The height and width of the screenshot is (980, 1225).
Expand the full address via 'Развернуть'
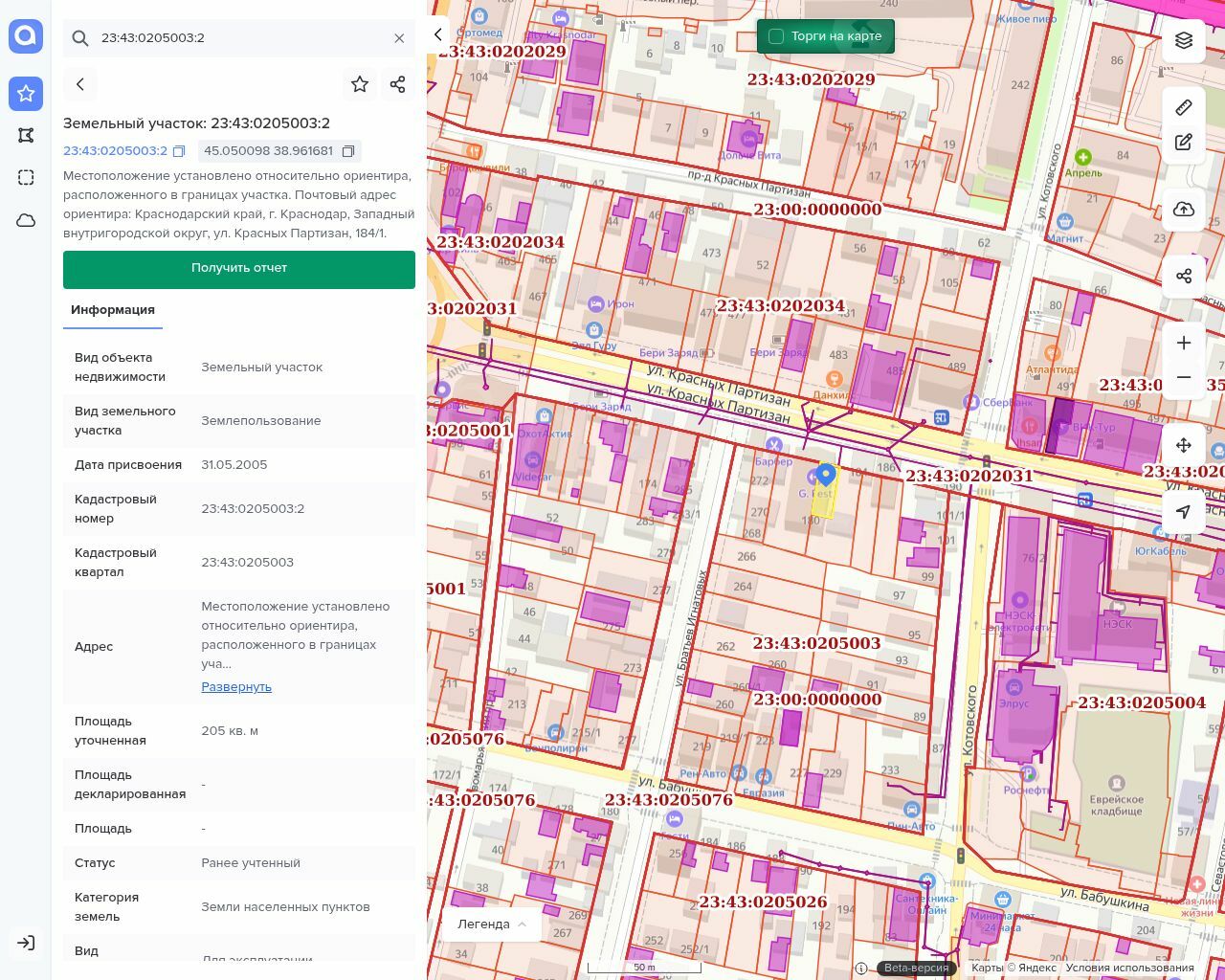[236, 686]
